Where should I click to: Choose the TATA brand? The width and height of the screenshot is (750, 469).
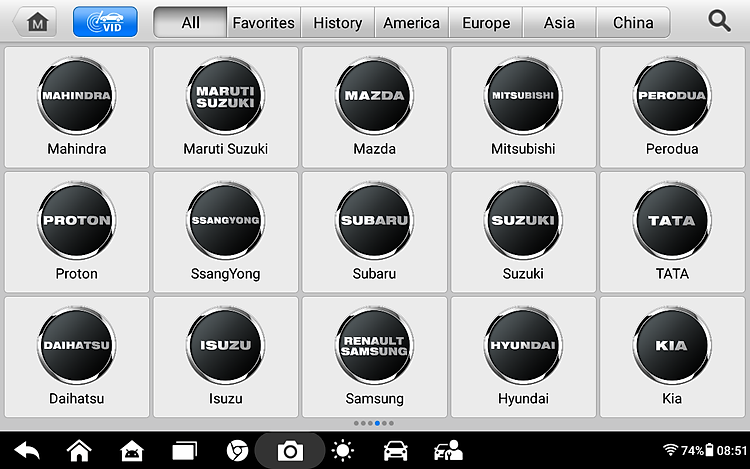click(672, 232)
